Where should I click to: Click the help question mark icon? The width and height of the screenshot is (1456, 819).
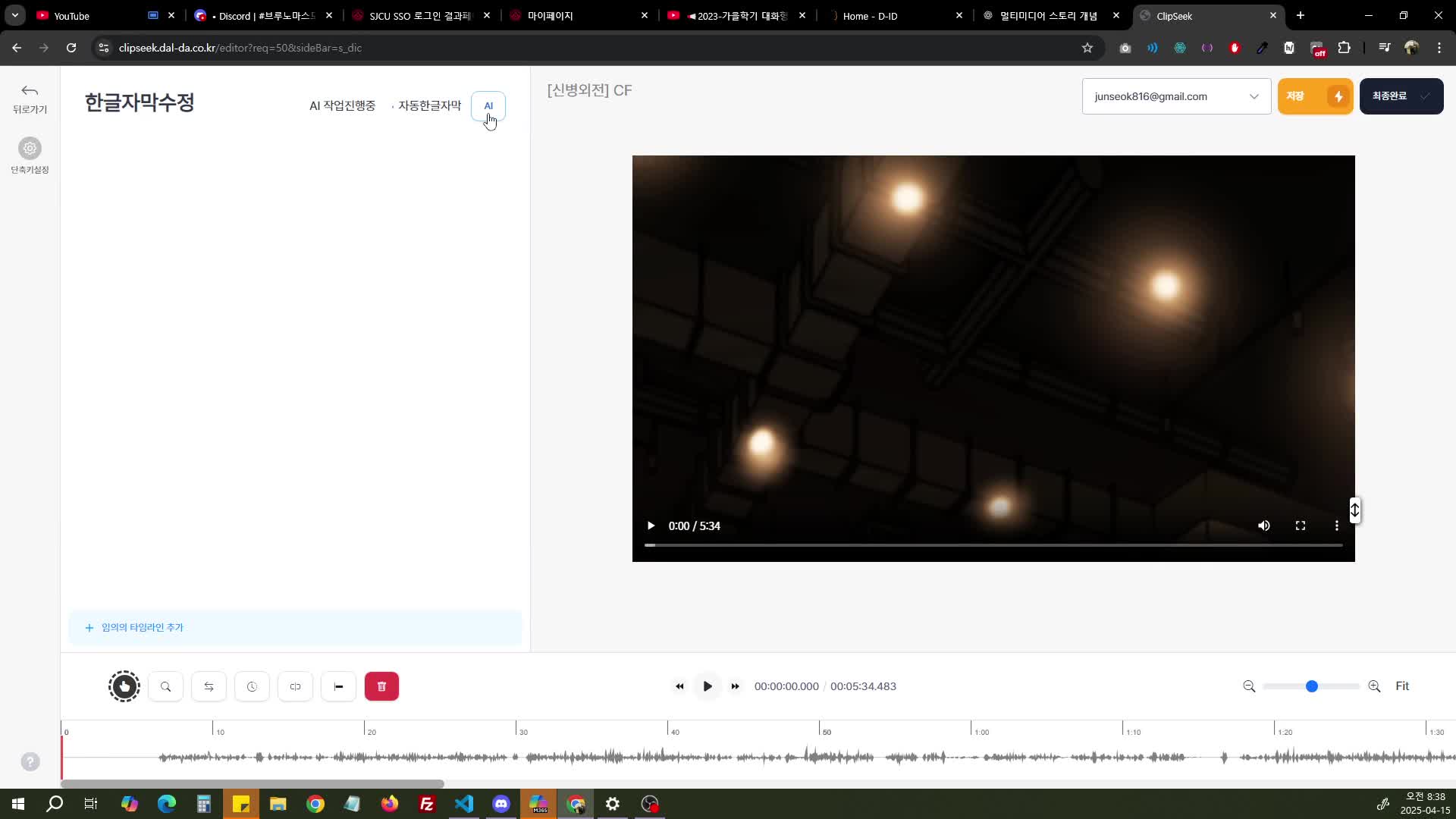30,762
